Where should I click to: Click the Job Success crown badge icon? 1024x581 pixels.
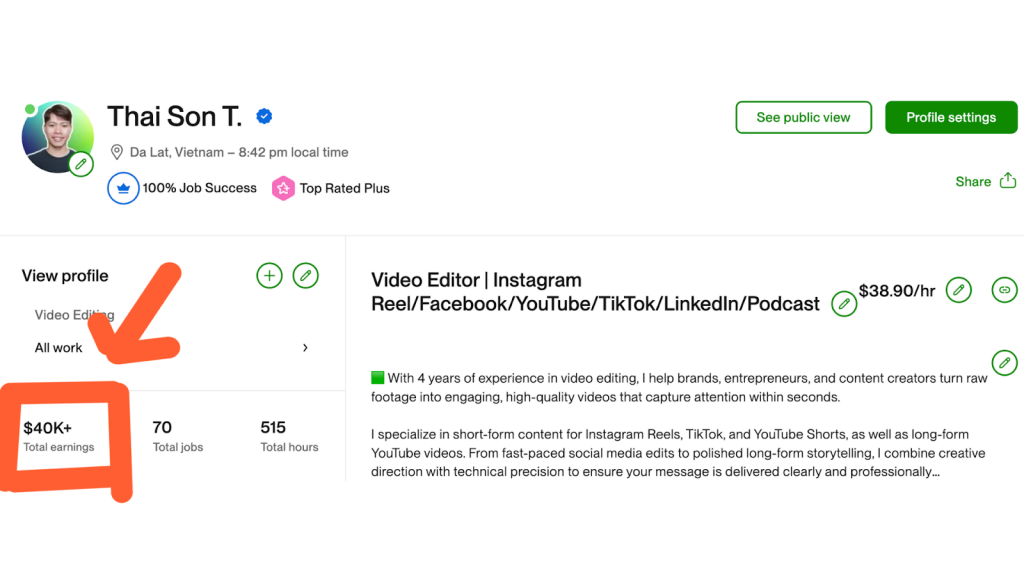pos(122,188)
